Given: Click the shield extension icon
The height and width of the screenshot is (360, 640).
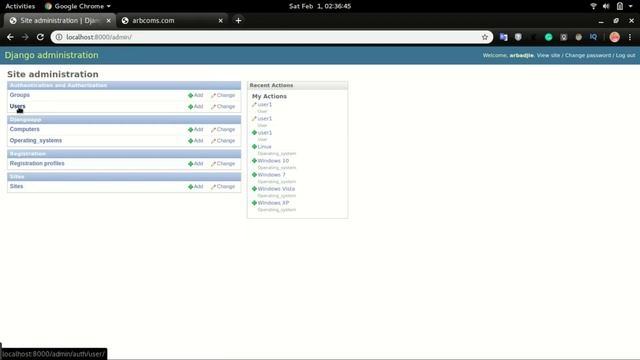Looking at the screenshot, I should [x=518, y=37].
